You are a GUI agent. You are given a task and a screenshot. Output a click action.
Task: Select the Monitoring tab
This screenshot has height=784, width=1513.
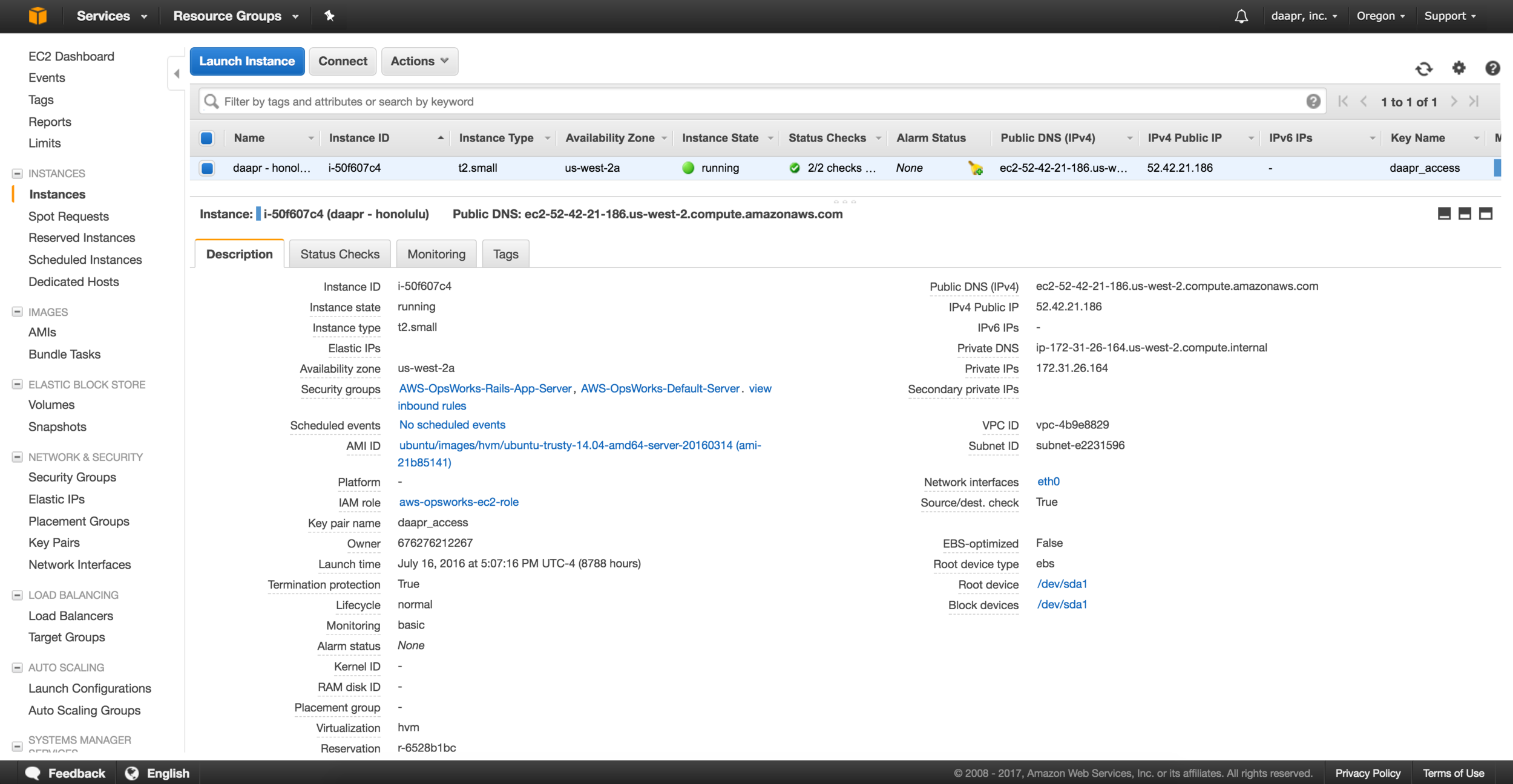(436, 253)
